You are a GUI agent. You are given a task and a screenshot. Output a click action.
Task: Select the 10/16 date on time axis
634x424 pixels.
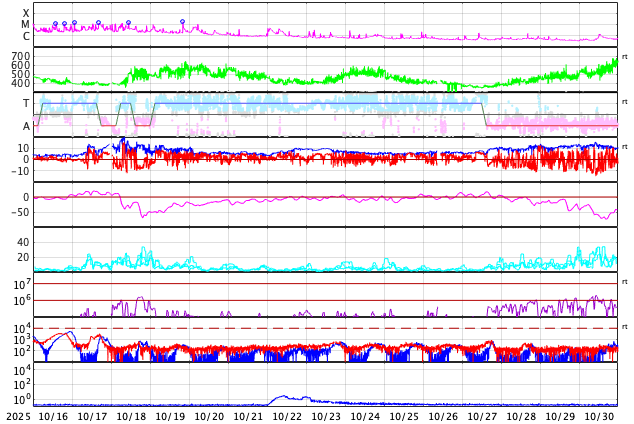tap(53, 416)
